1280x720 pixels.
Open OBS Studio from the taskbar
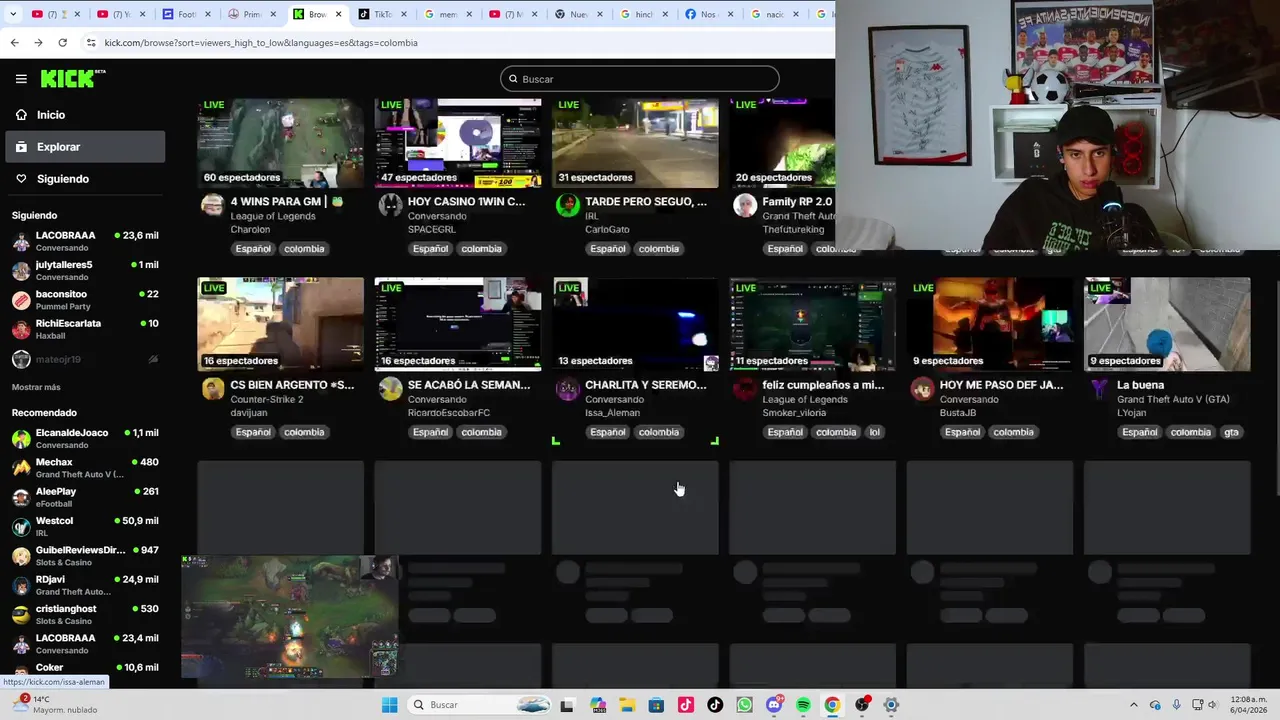coord(862,705)
